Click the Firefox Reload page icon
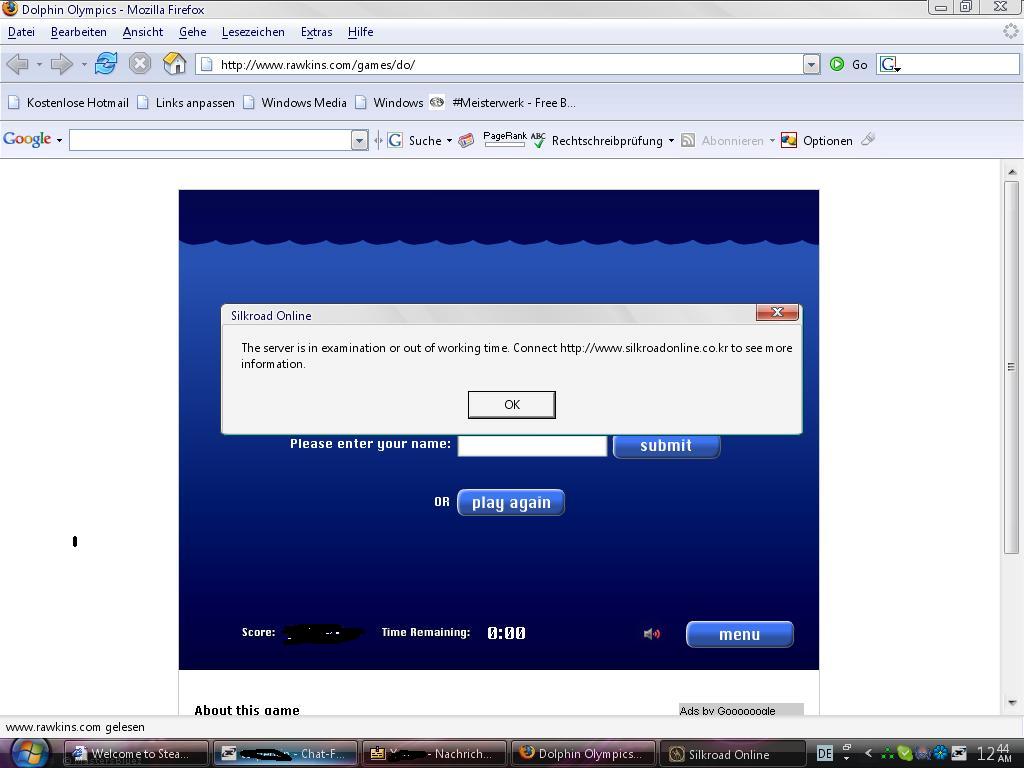 click(106, 64)
